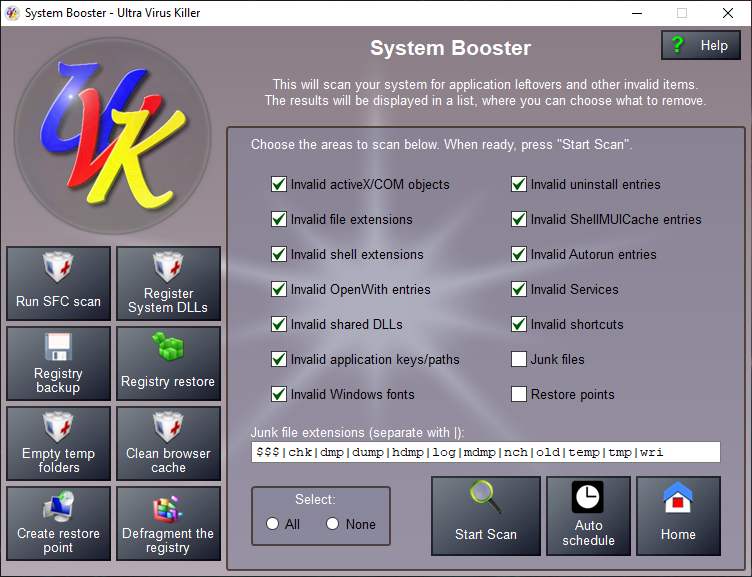Click the green question mark Help icon
Screen dimensions: 752x577
pos(677,45)
